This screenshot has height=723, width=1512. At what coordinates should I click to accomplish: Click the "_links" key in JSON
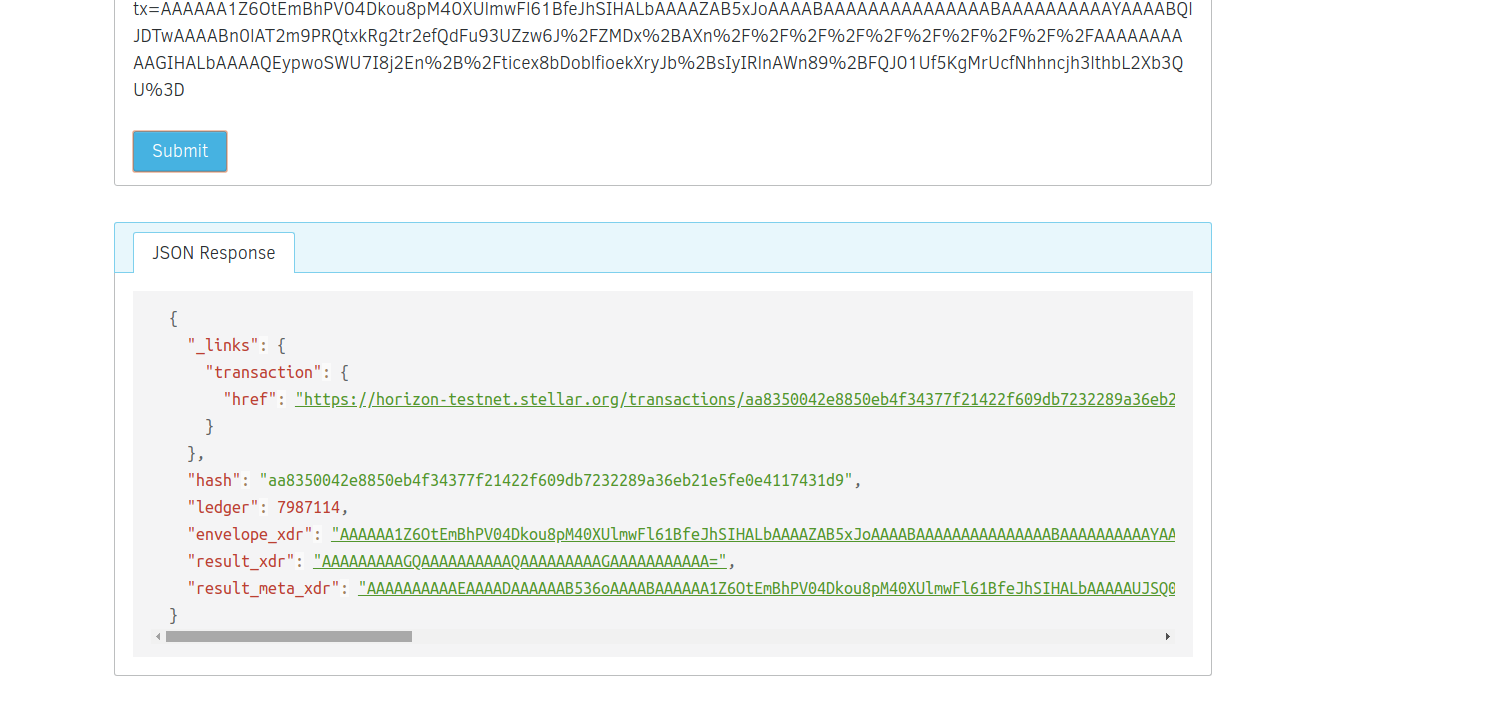pos(223,345)
